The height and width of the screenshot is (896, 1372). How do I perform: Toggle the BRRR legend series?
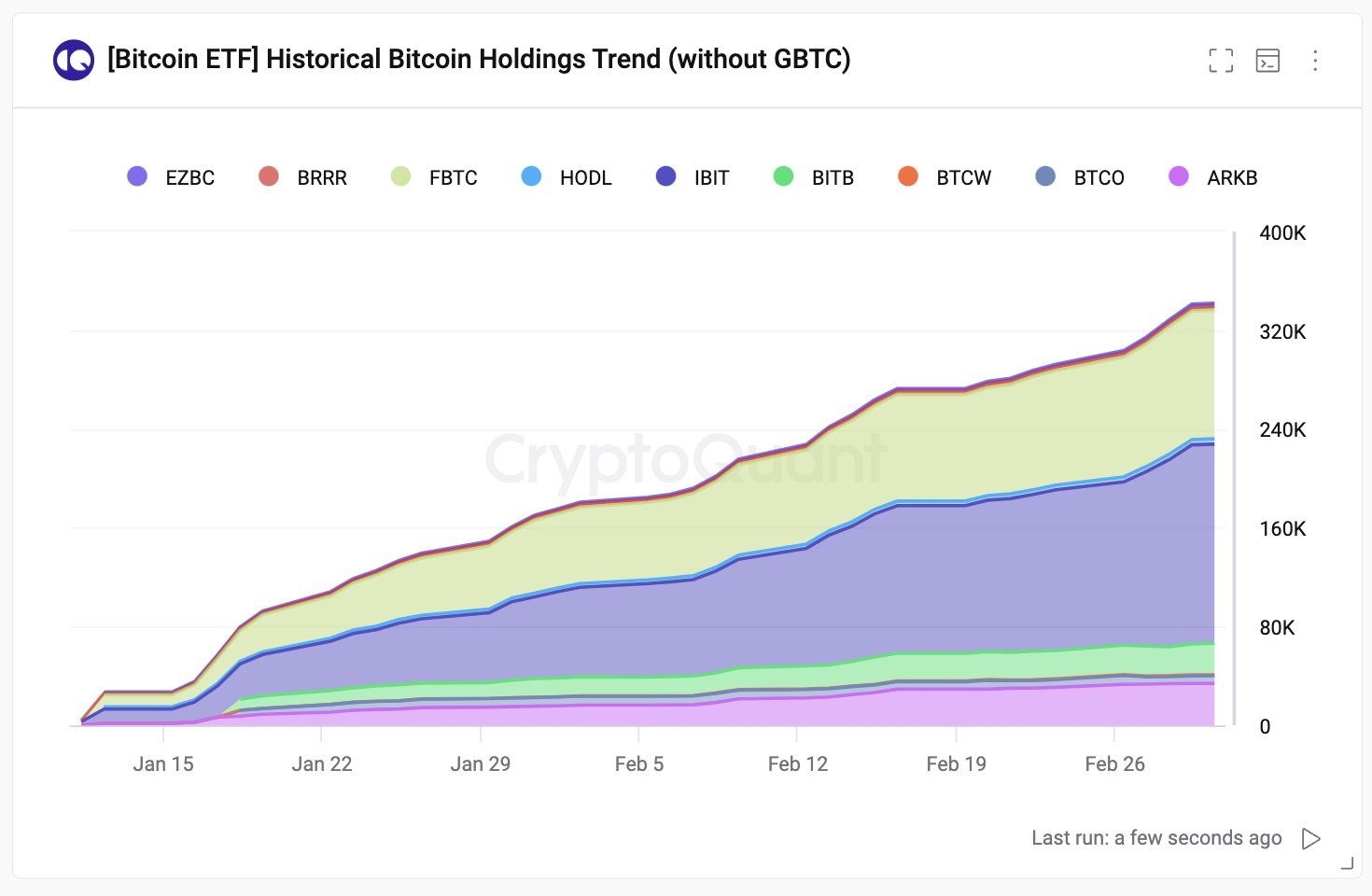(x=302, y=177)
